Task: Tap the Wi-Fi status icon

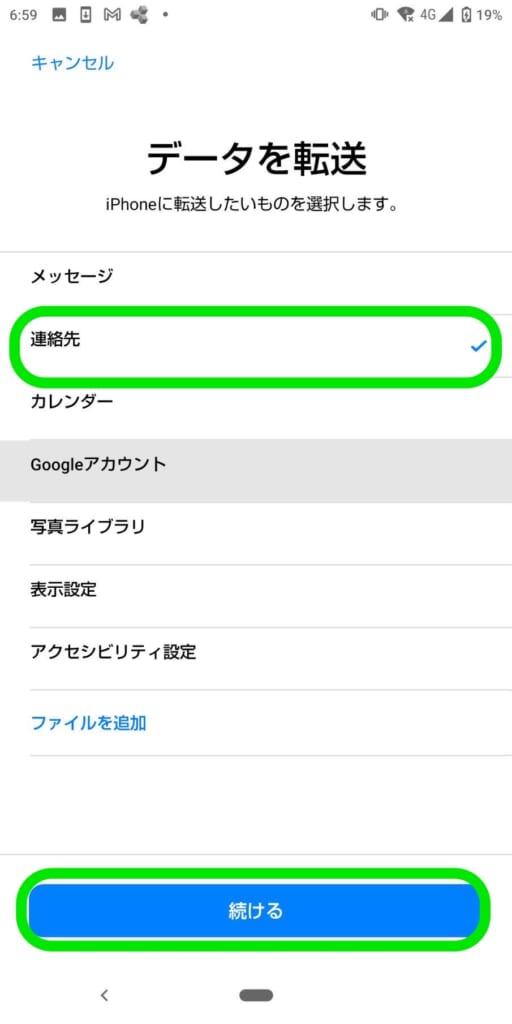Action: [406, 15]
